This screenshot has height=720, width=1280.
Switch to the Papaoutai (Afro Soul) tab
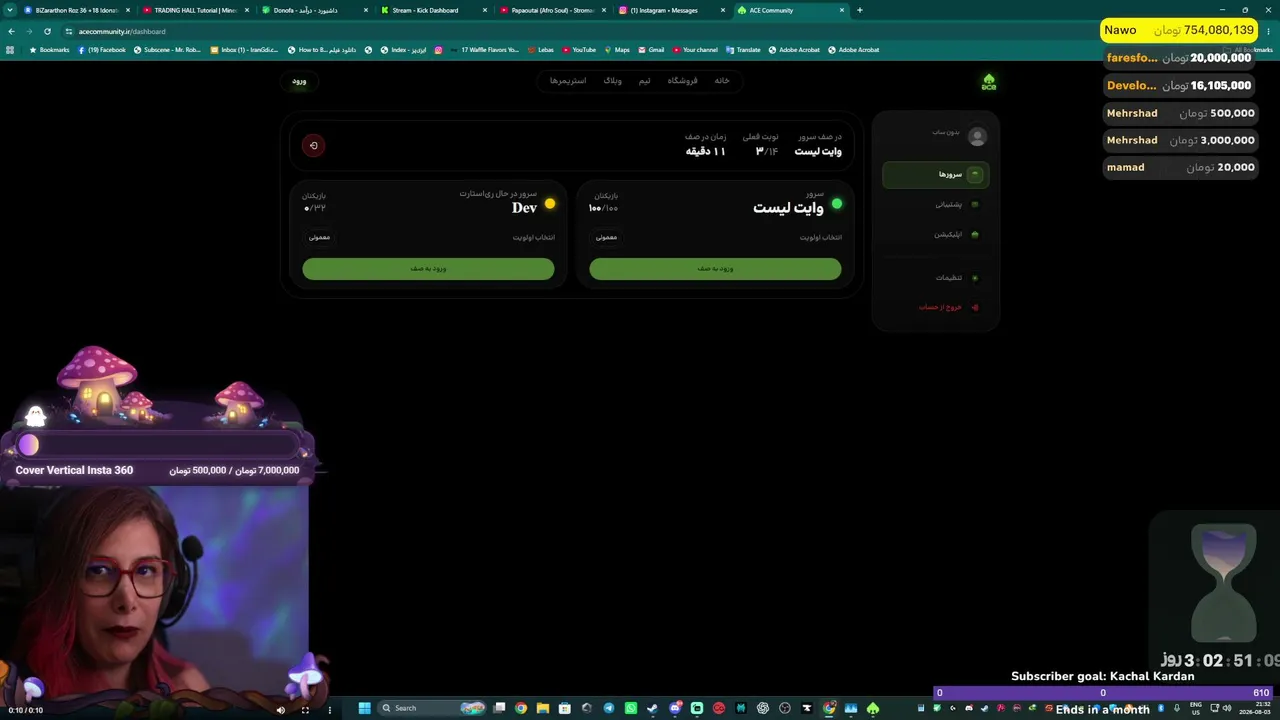(x=553, y=10)
